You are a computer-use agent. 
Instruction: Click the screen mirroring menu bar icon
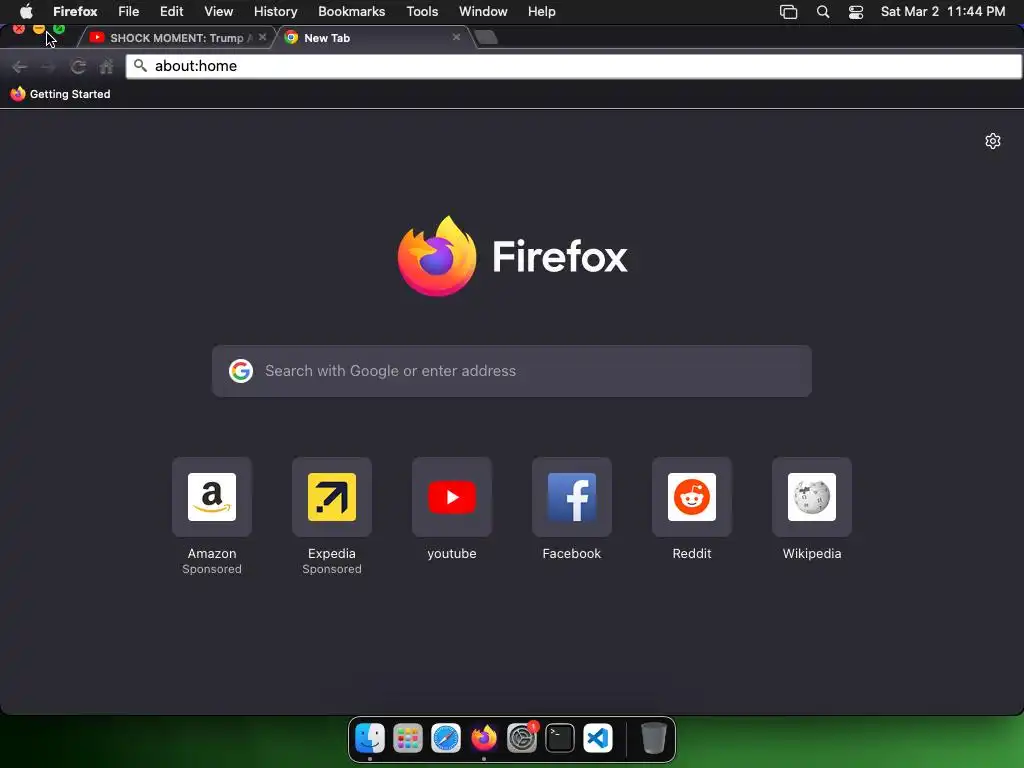[788, 12]
